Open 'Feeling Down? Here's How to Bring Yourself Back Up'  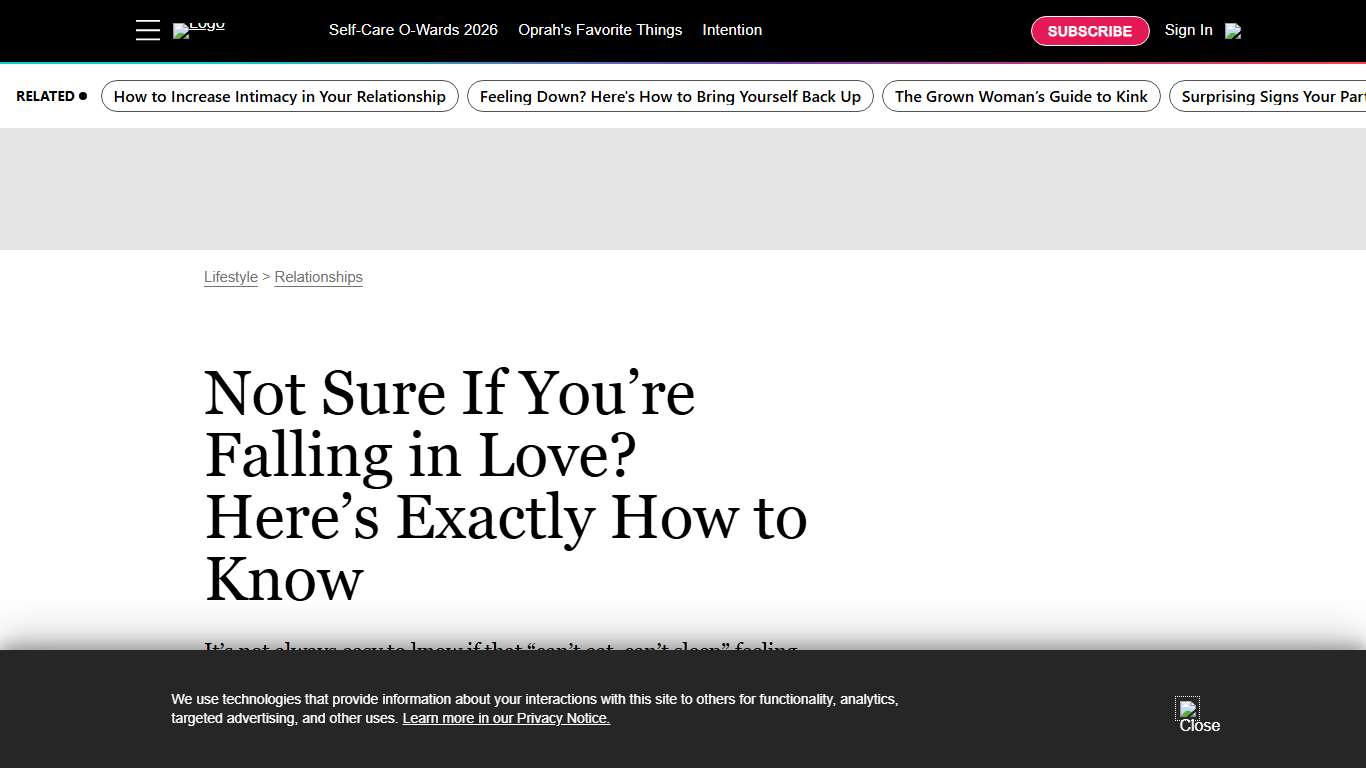coord(670,96)
